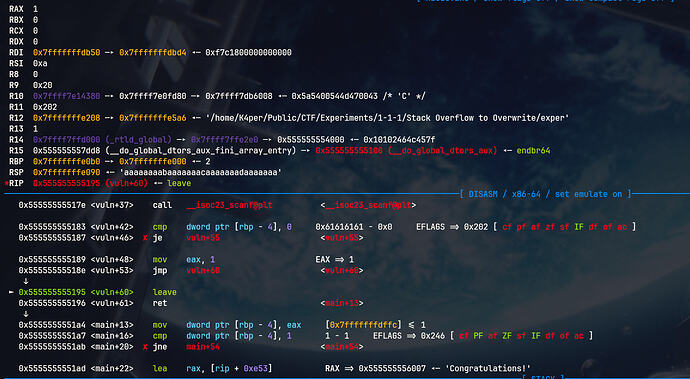Click the address 0x7fffffffe5a6 in R12 row
690x379 pixels.
153,118
